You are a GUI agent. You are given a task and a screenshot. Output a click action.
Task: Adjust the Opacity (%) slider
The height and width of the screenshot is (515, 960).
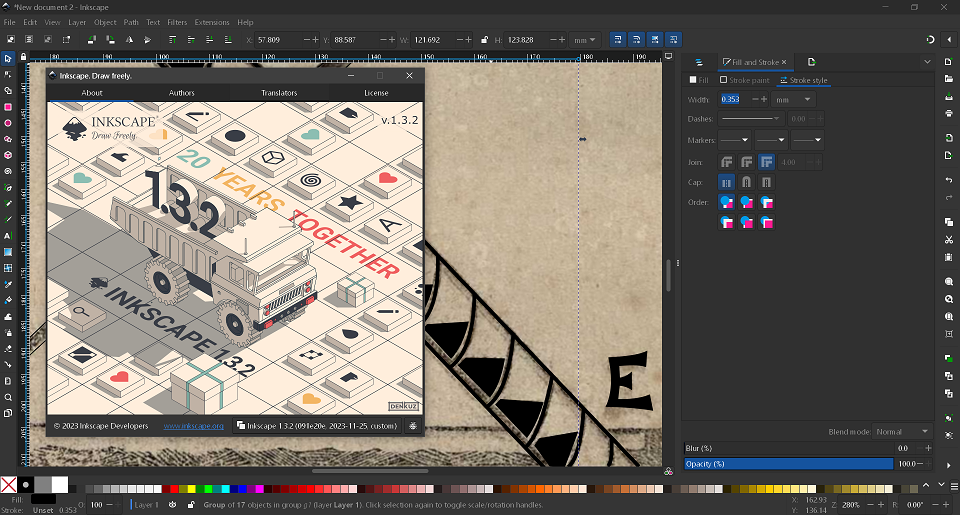click(789, 464)
